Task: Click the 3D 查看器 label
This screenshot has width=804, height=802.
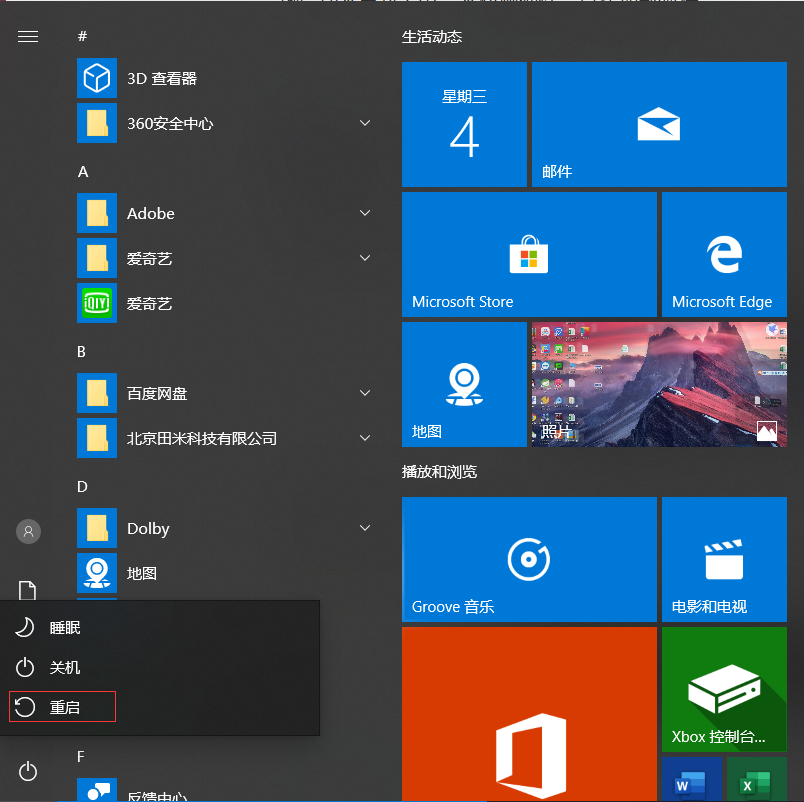Action: tap(162, 78)
